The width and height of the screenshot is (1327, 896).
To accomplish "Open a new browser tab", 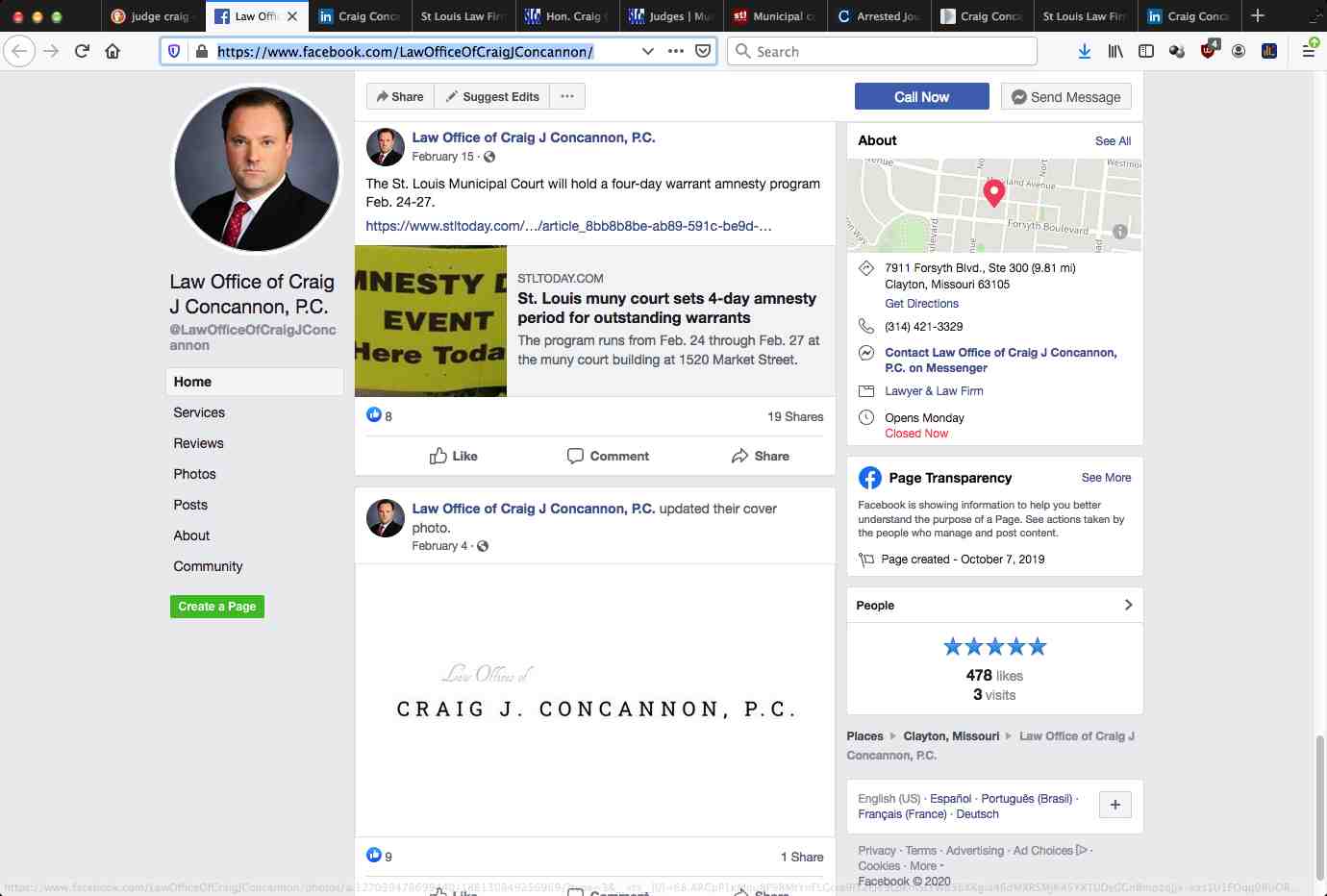I will point(1258,15).
